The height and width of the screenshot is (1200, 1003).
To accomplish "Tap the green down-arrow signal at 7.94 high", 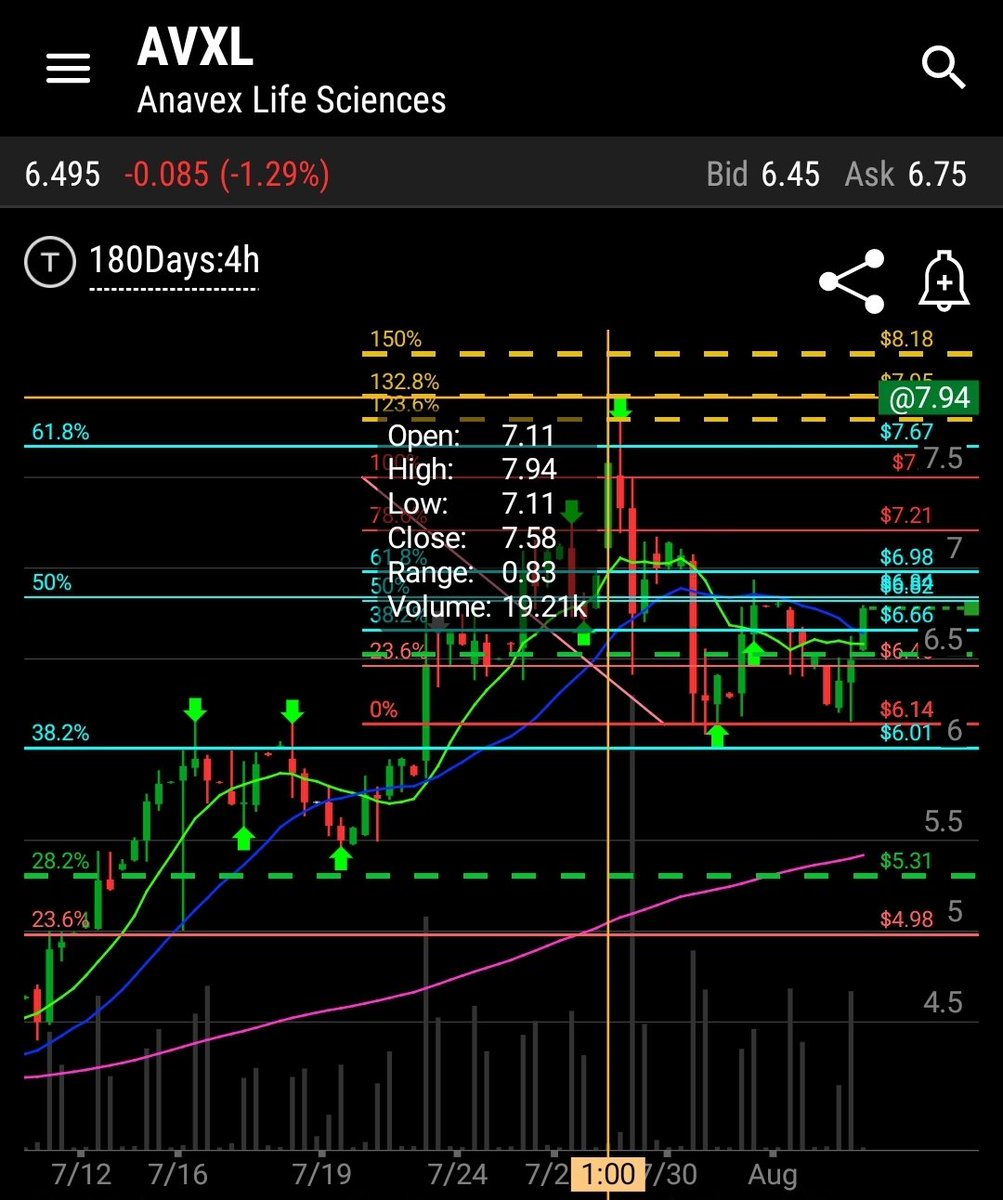I will click(620, 407).
